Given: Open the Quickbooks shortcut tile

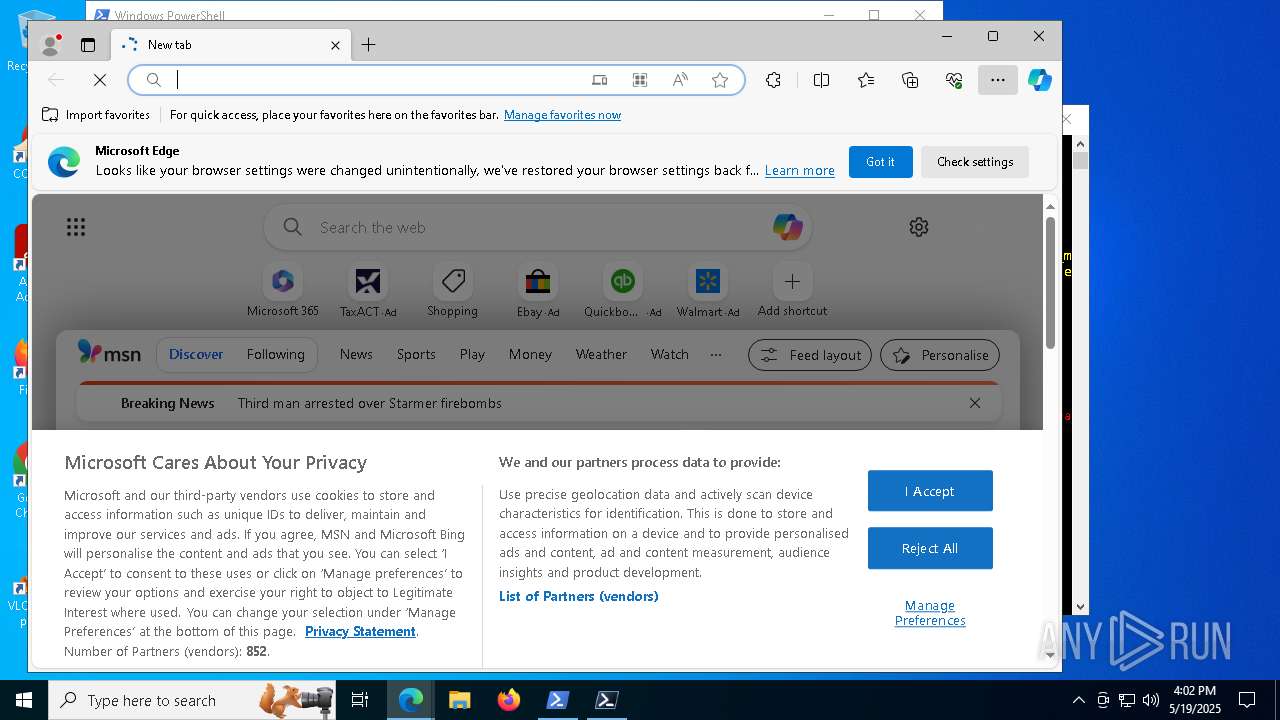Looking at the screenshot, I should (x=623, y=291).
